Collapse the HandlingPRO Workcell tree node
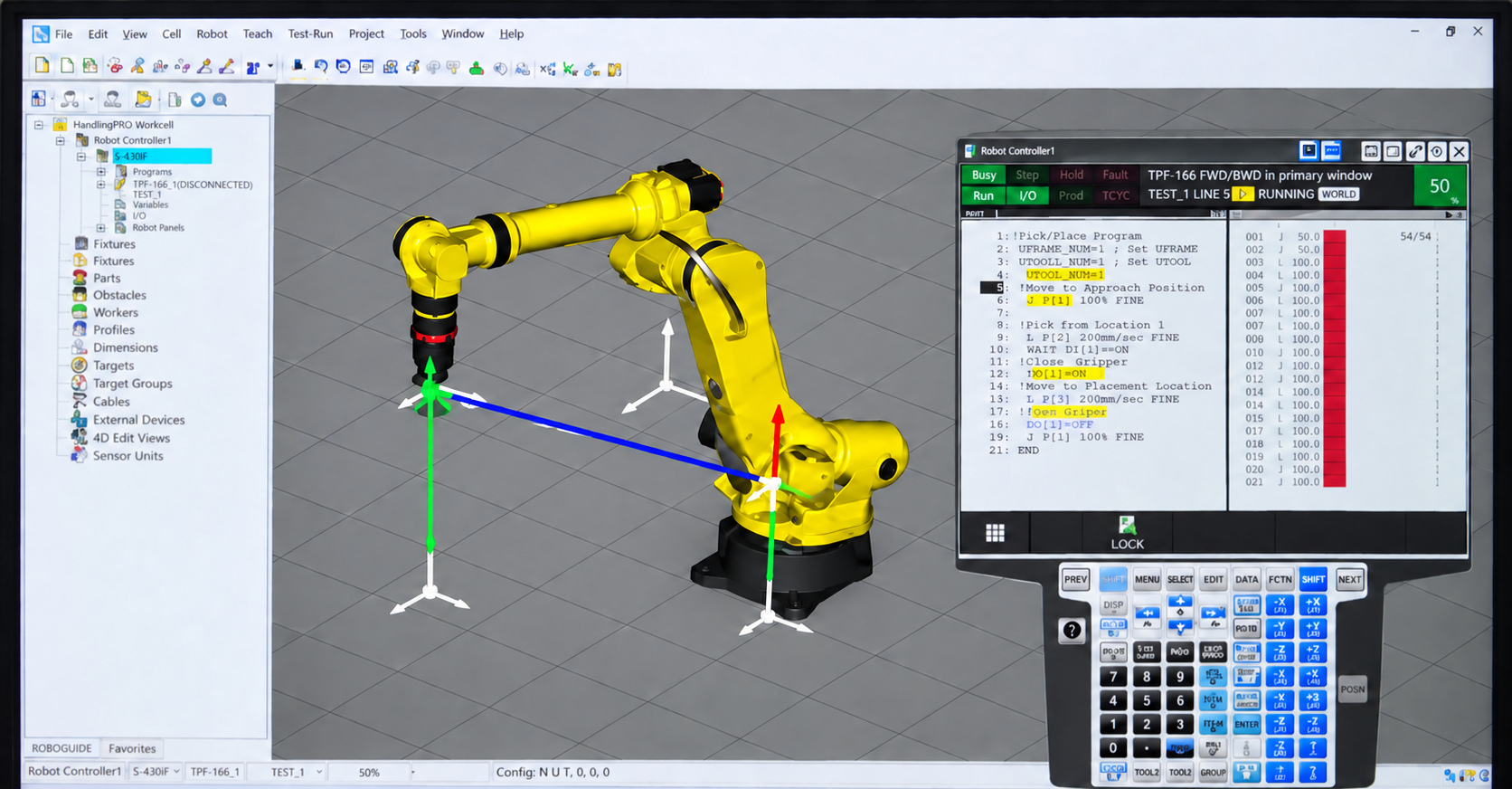 click(x=39, y=125)
